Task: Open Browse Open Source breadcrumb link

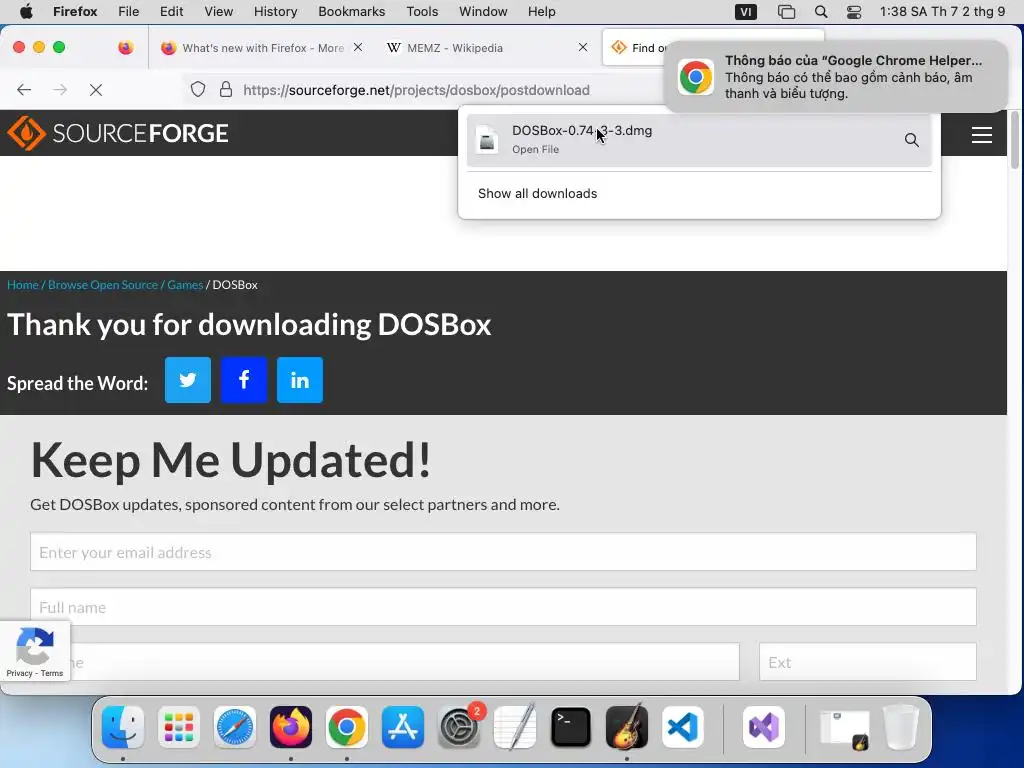Action: [103, 285]
